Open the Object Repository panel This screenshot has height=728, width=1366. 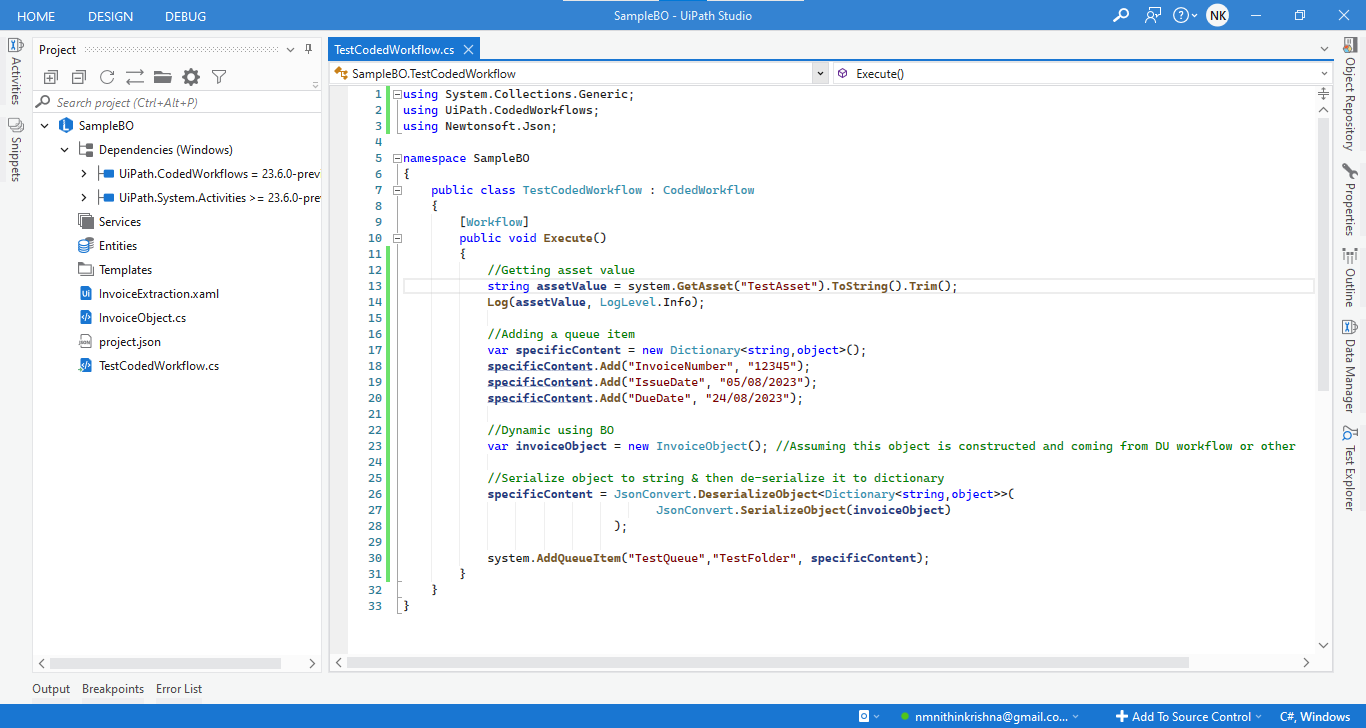(x=1349, y=93)
